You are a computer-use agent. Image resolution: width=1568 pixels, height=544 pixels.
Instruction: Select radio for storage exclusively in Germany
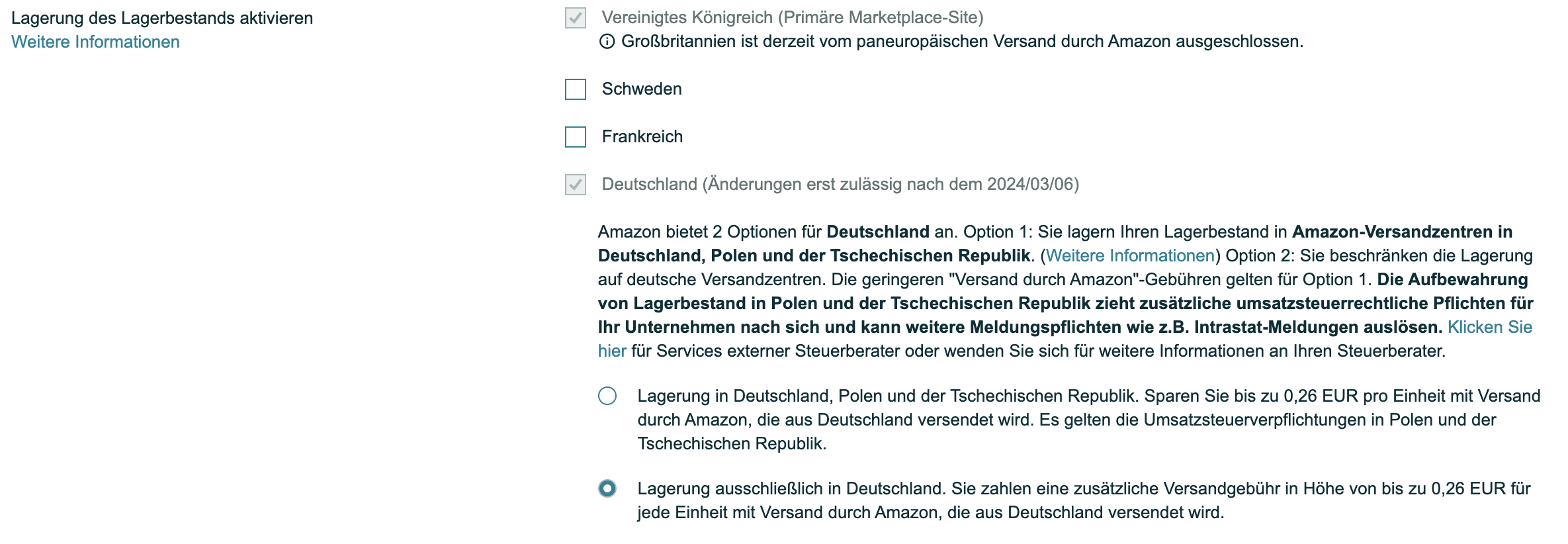coord(607,488)
